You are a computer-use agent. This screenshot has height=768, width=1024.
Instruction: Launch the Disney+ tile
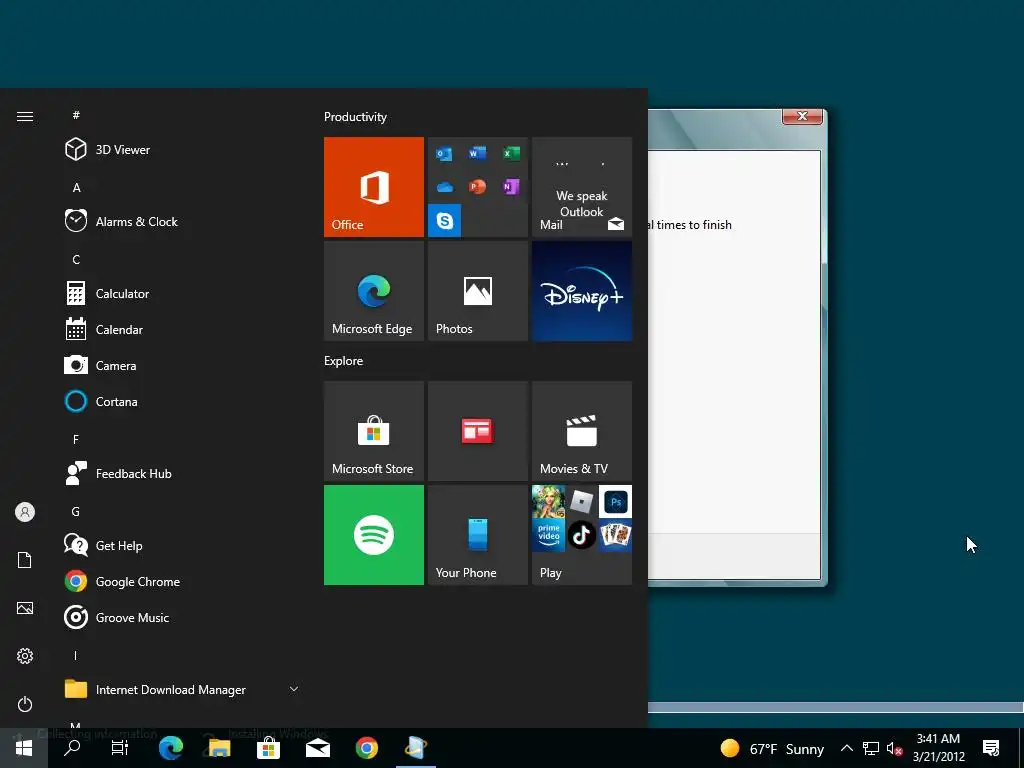tap(582, 291)
